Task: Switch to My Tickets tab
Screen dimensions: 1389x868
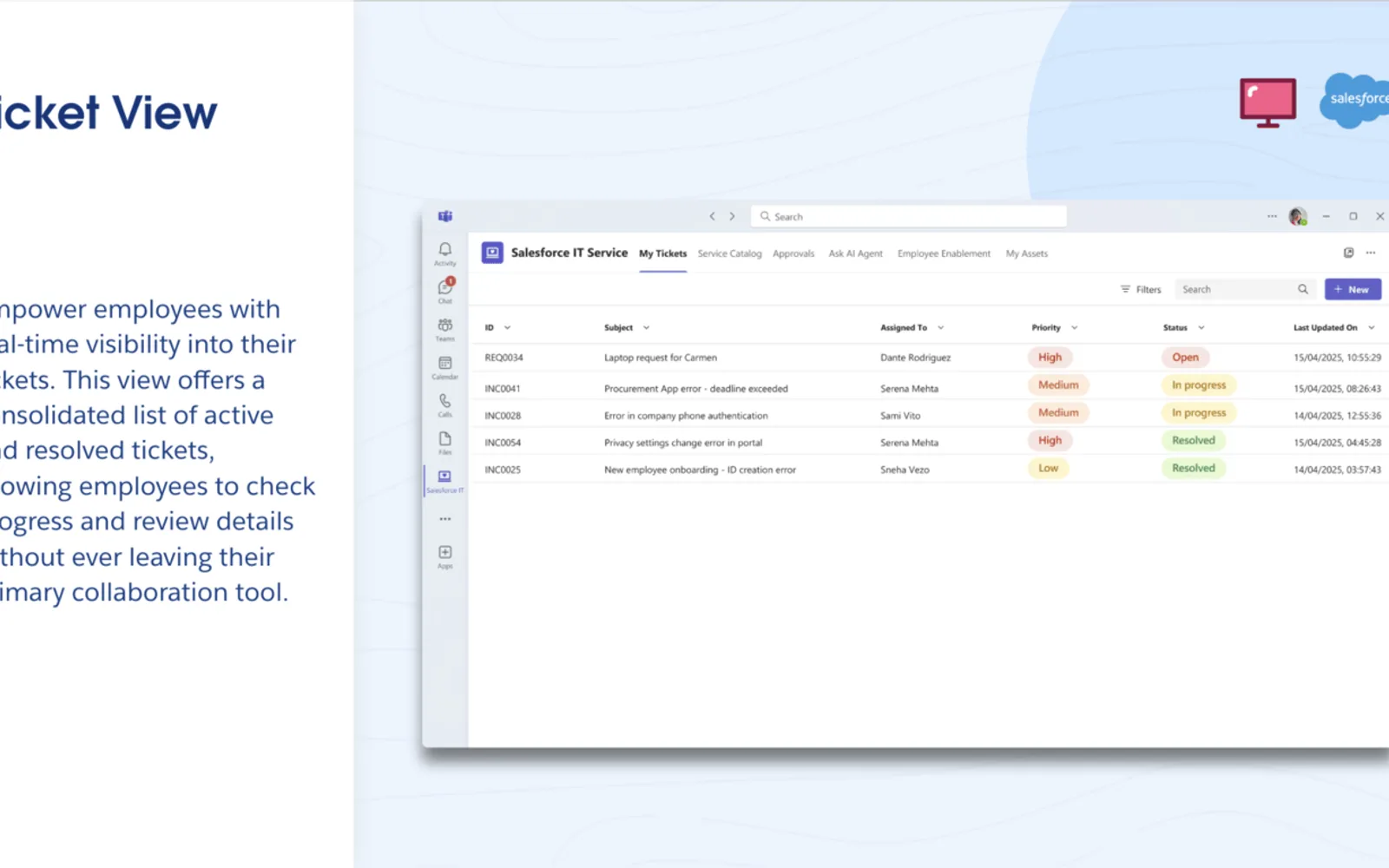Action: pos(662,253)
